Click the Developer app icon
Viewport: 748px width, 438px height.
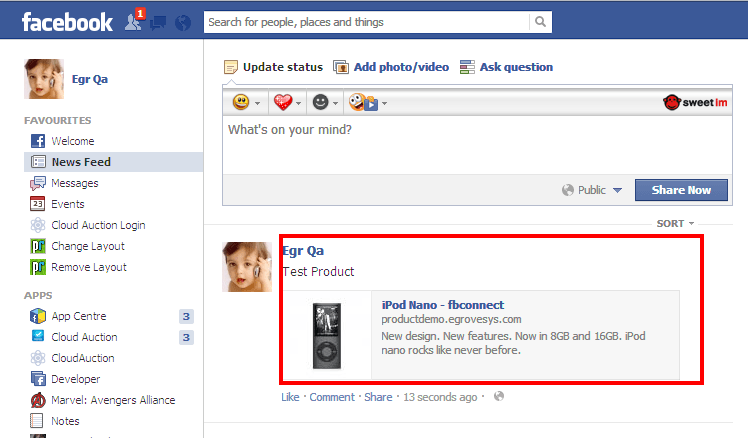tap(38, 379)
